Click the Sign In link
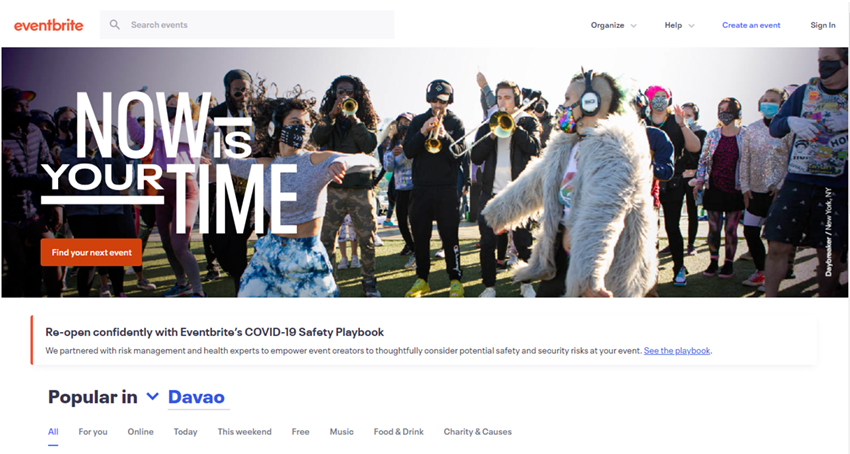This screenshot has width=850, height=454. pyautogui.click(x=822, y=25)
